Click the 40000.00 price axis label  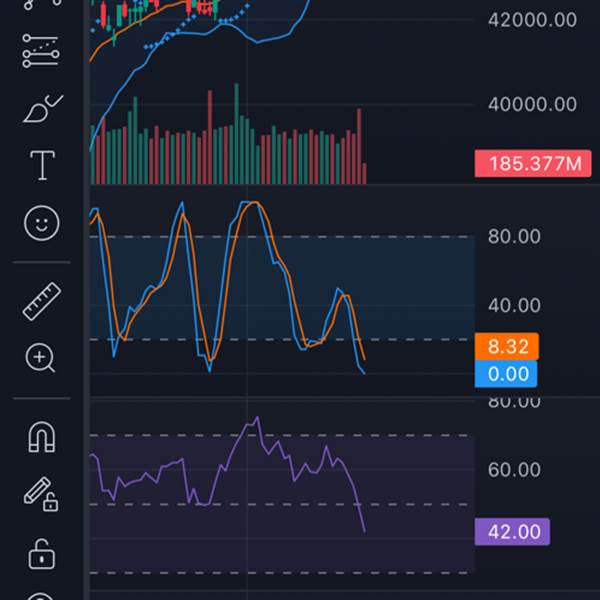coord(532,104)
